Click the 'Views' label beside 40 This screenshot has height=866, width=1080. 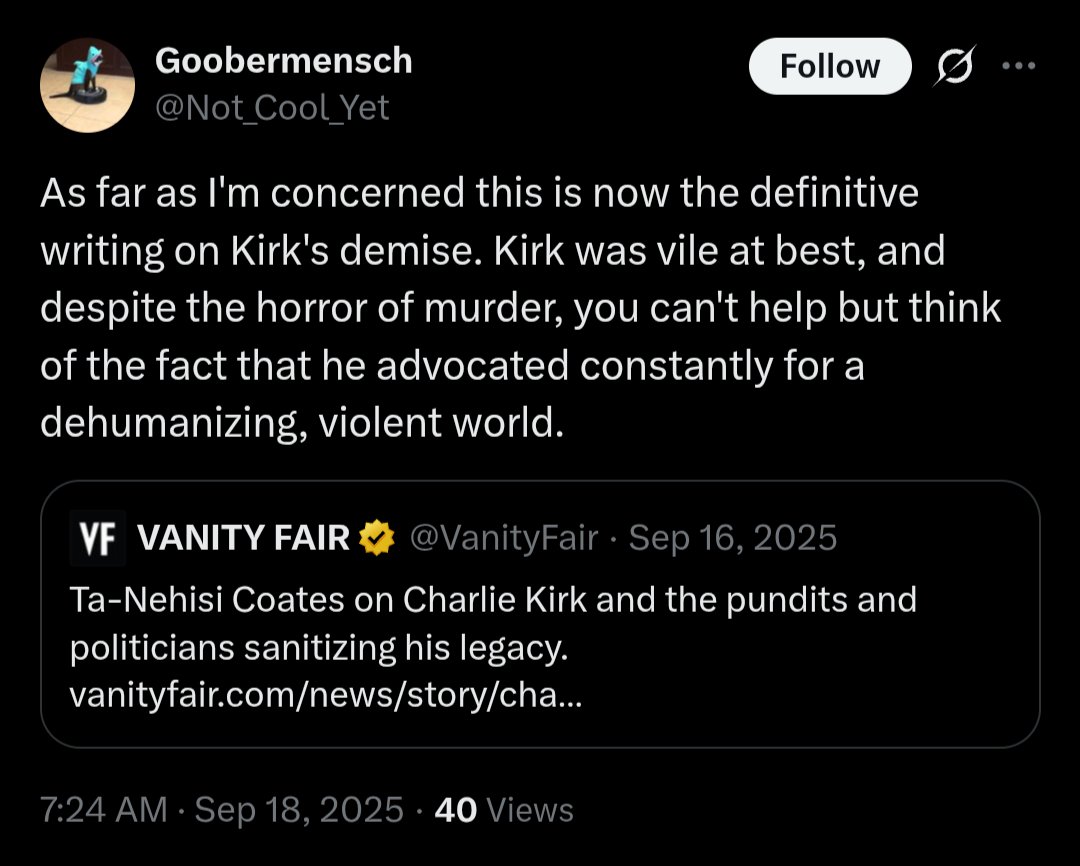pos(530,810)
